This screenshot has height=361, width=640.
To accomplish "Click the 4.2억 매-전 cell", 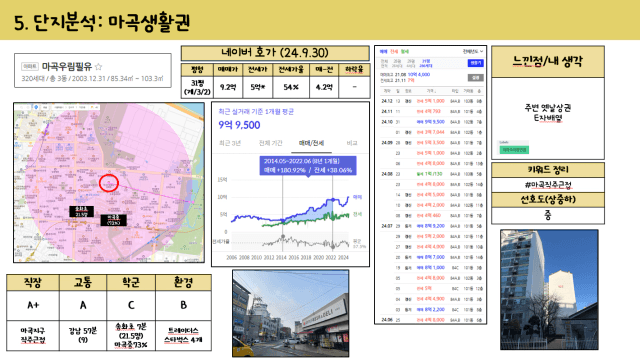I will coord(324,87).
